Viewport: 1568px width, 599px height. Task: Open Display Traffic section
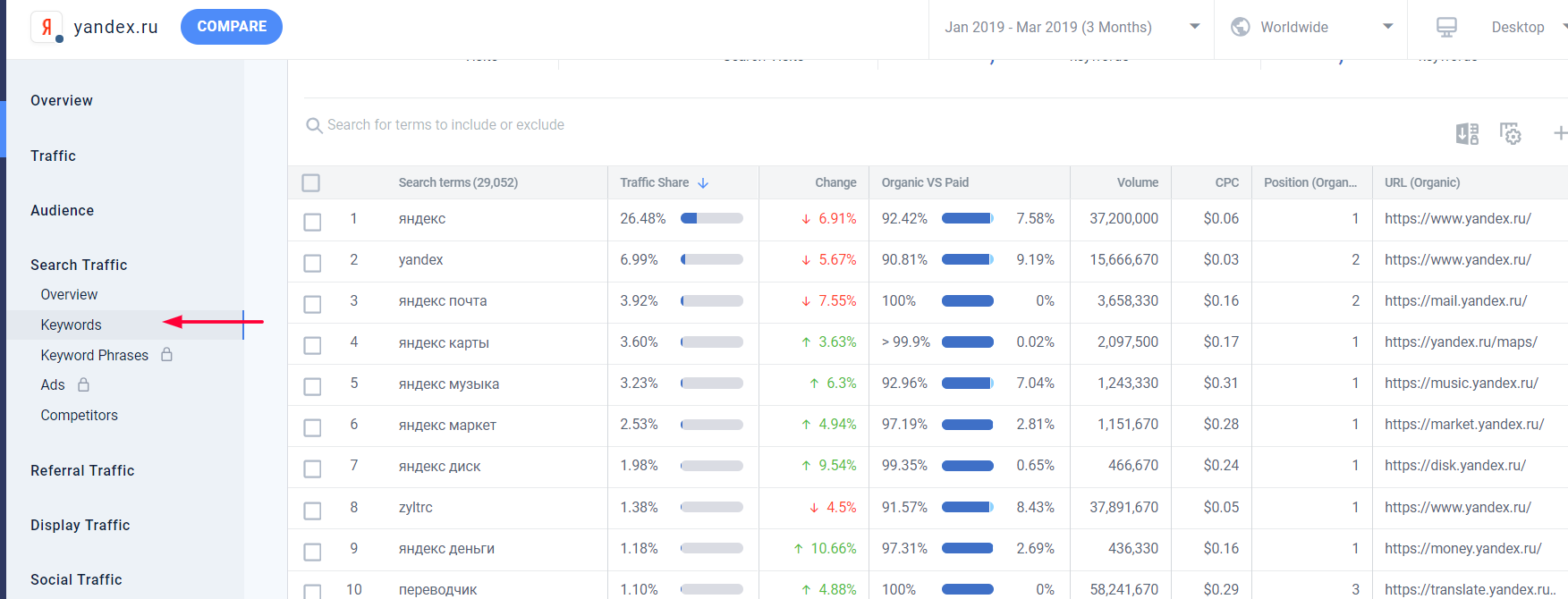coord(81,525)
